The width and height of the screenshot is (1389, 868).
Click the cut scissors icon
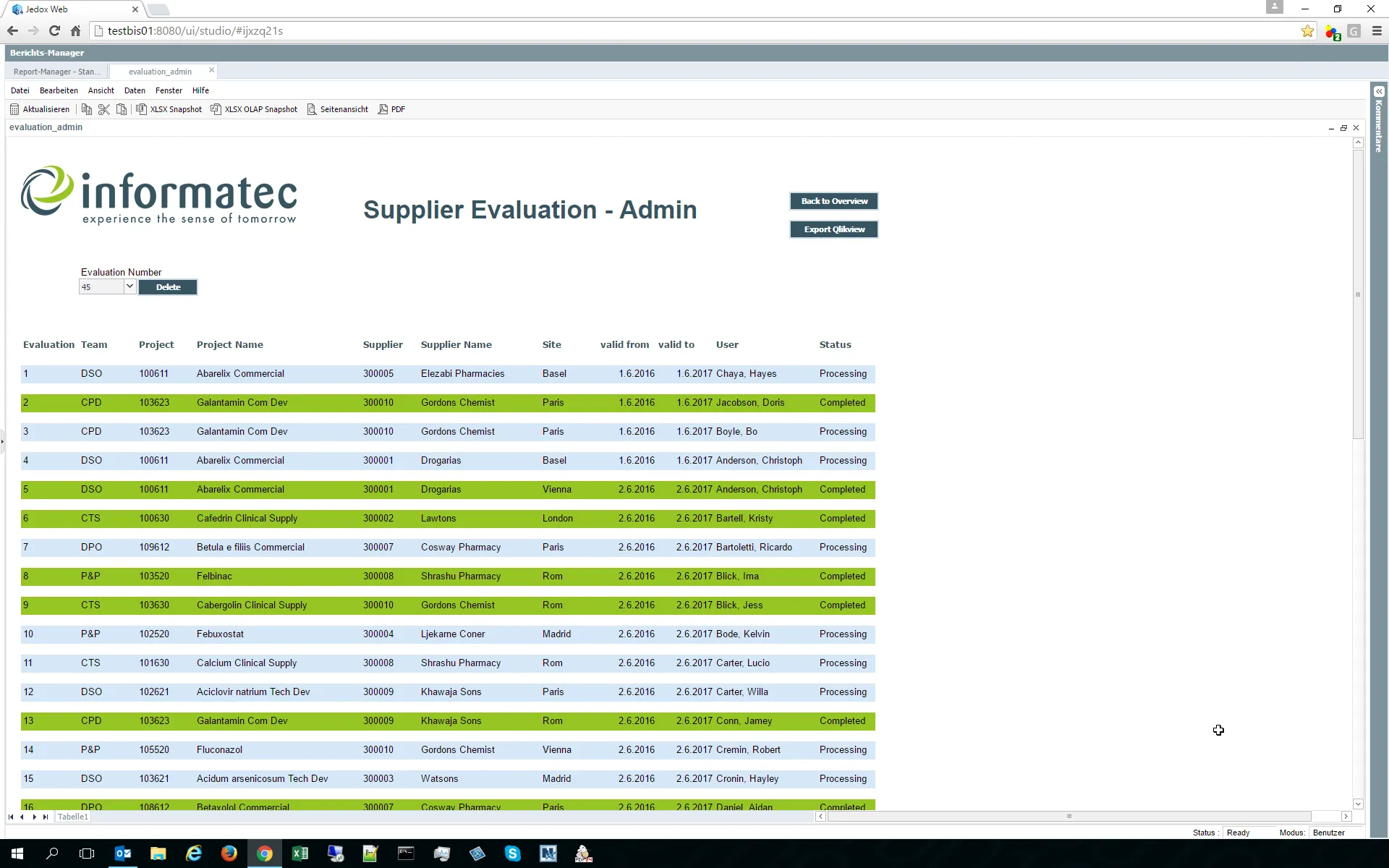point(104,109)
